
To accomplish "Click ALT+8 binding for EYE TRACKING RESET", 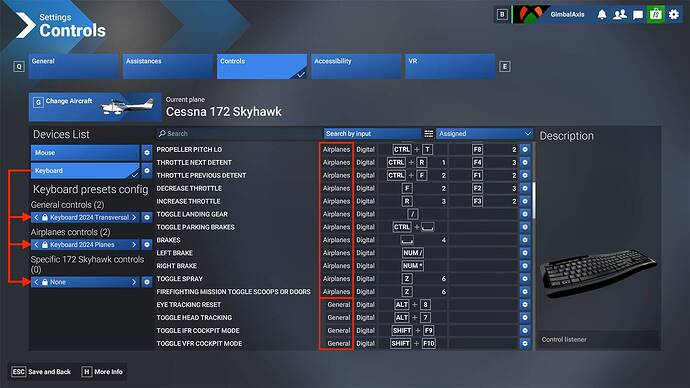I will pos(412,304).
